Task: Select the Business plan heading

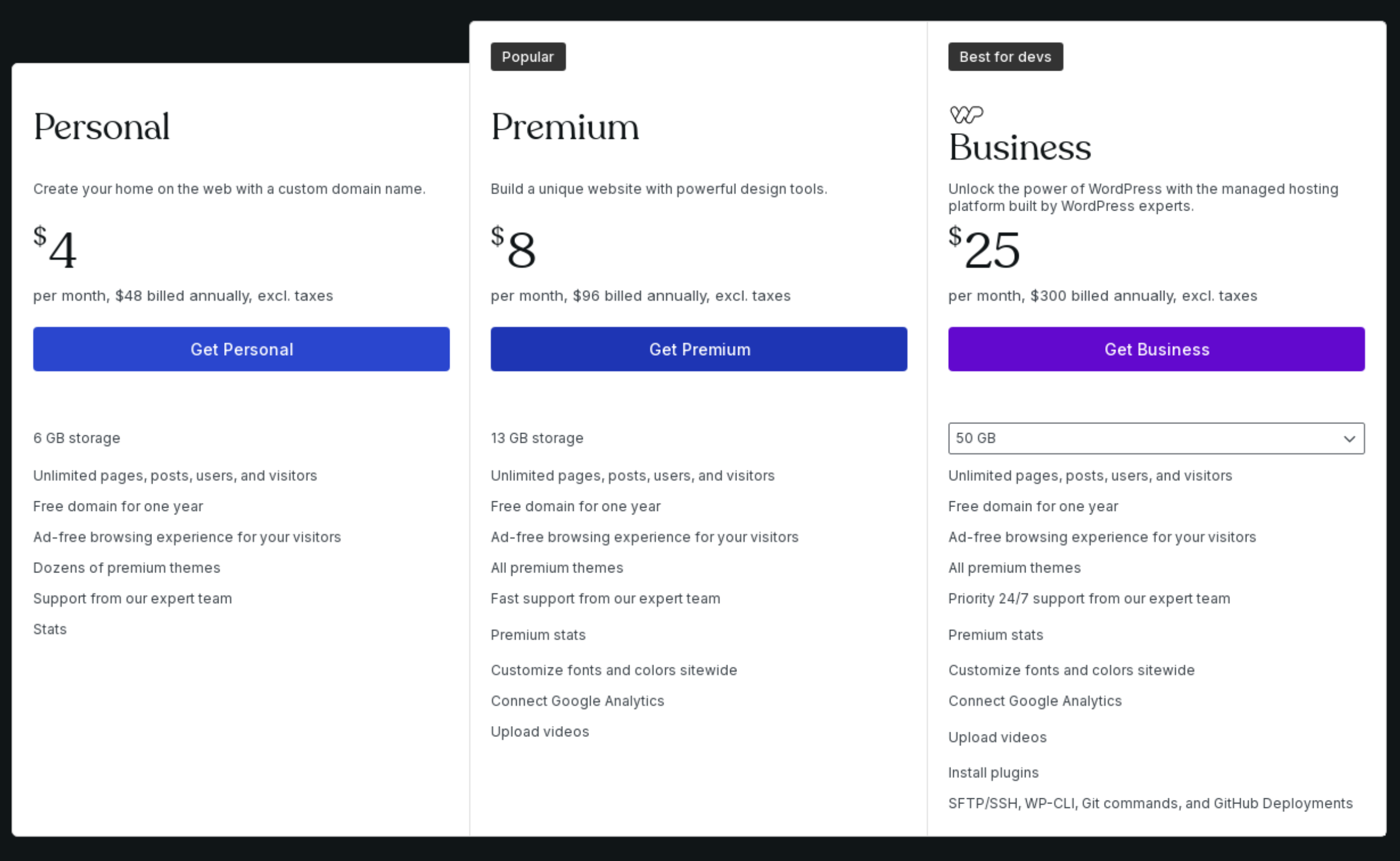Action: pos(1019,148)
